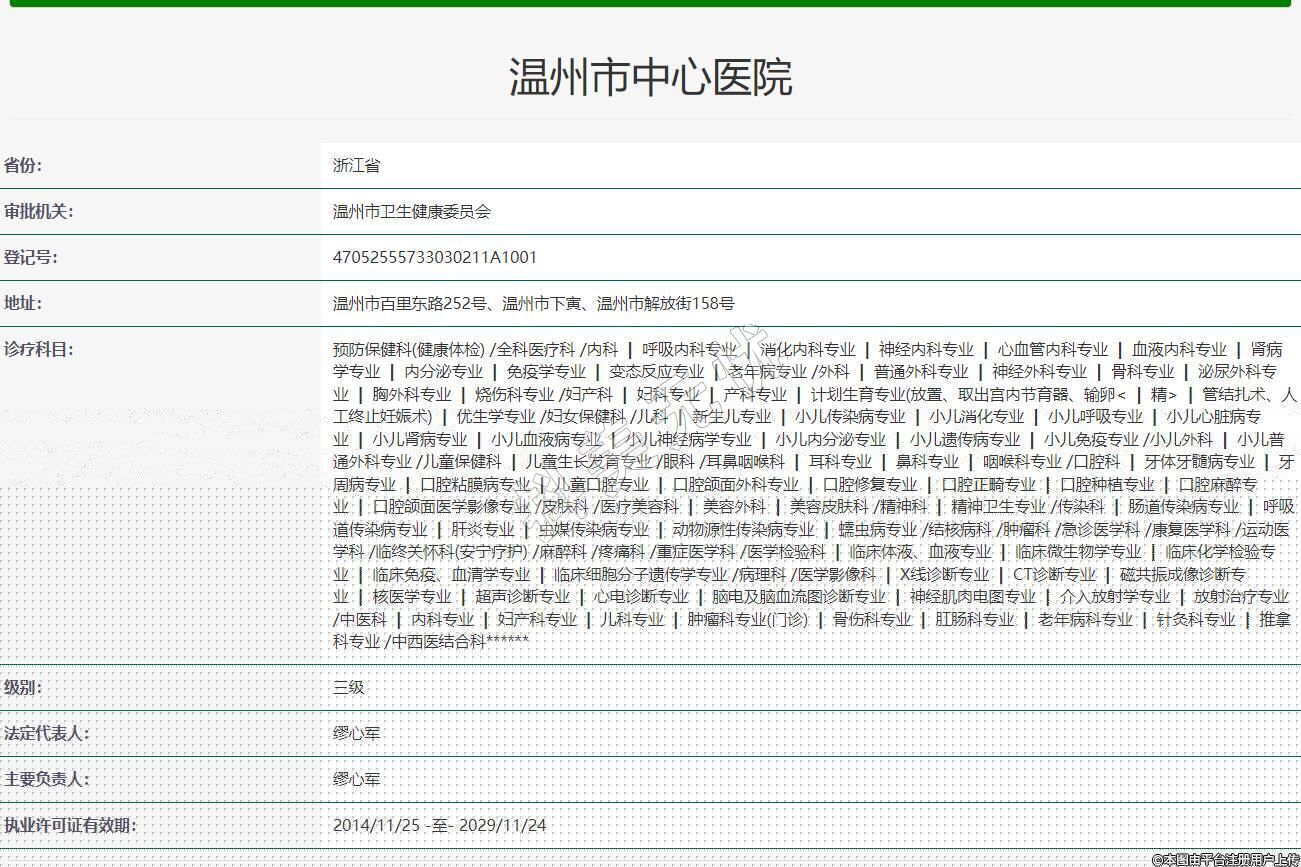Select the 主要负责人 field label

point(46,780)
